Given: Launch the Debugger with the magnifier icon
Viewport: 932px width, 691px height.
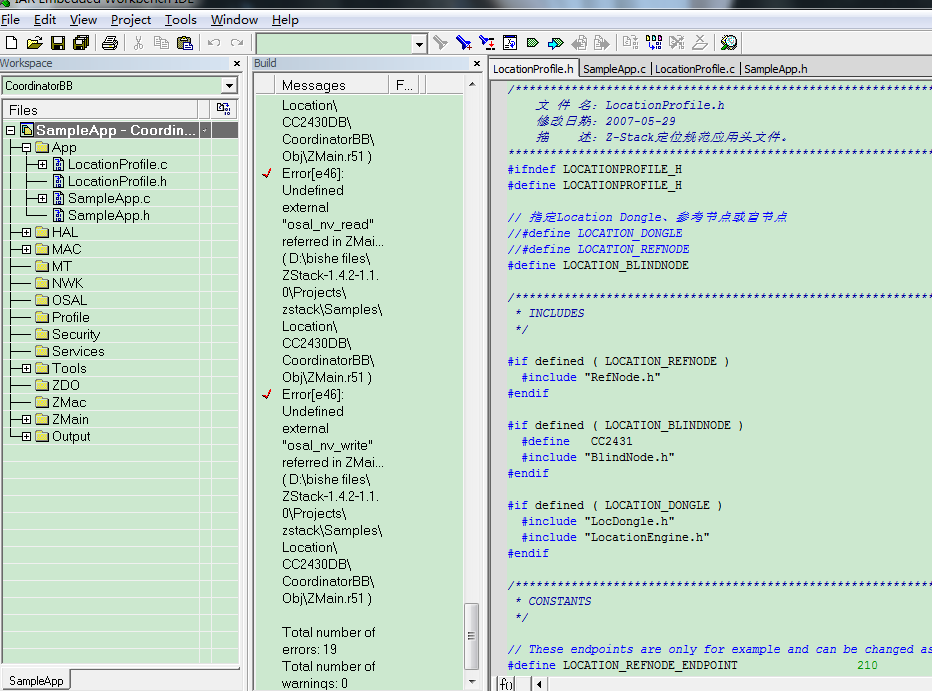Looking at the screenshot, I should pyautogui.click(x=728, y=43).
